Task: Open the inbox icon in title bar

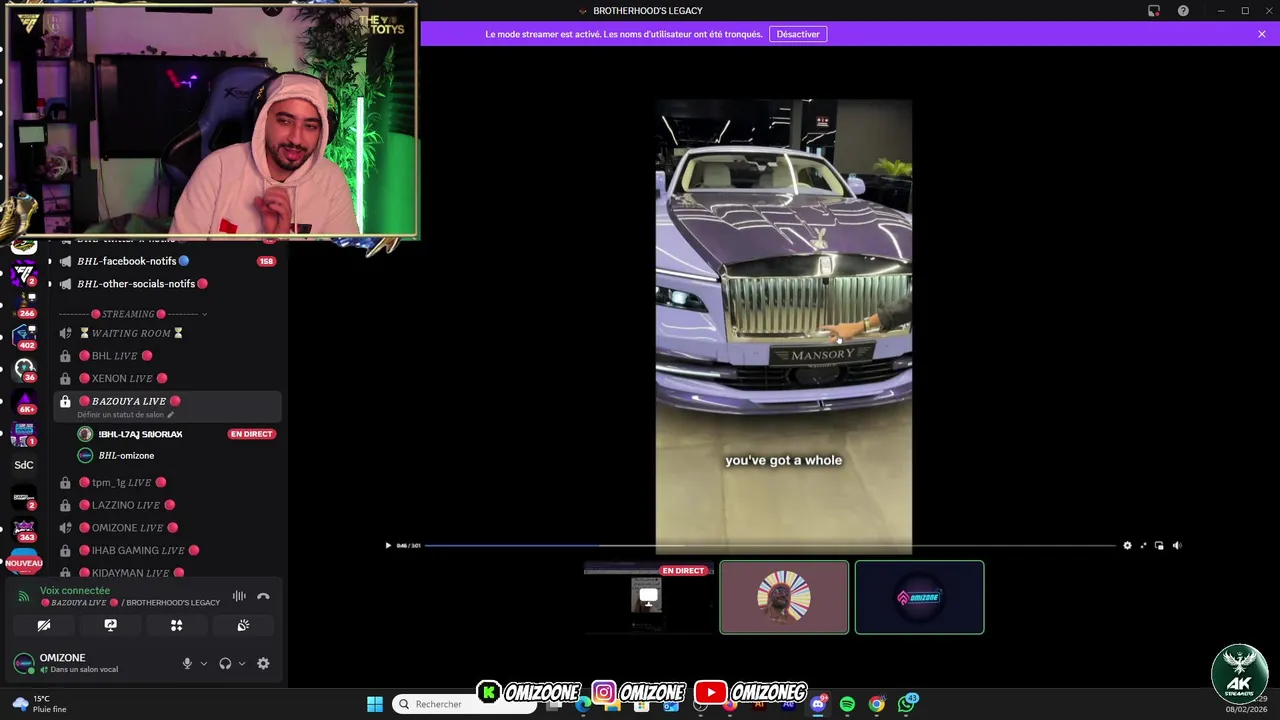Action: click(x=1154, y=11)
